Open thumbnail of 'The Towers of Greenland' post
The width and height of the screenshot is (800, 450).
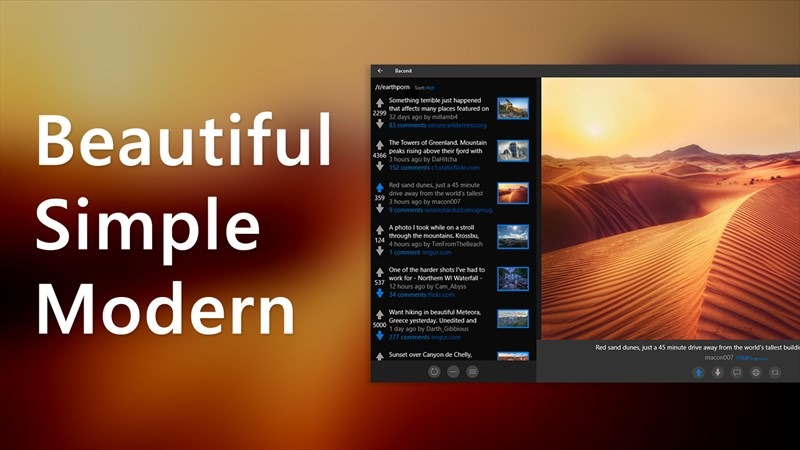tap(513, 151)
